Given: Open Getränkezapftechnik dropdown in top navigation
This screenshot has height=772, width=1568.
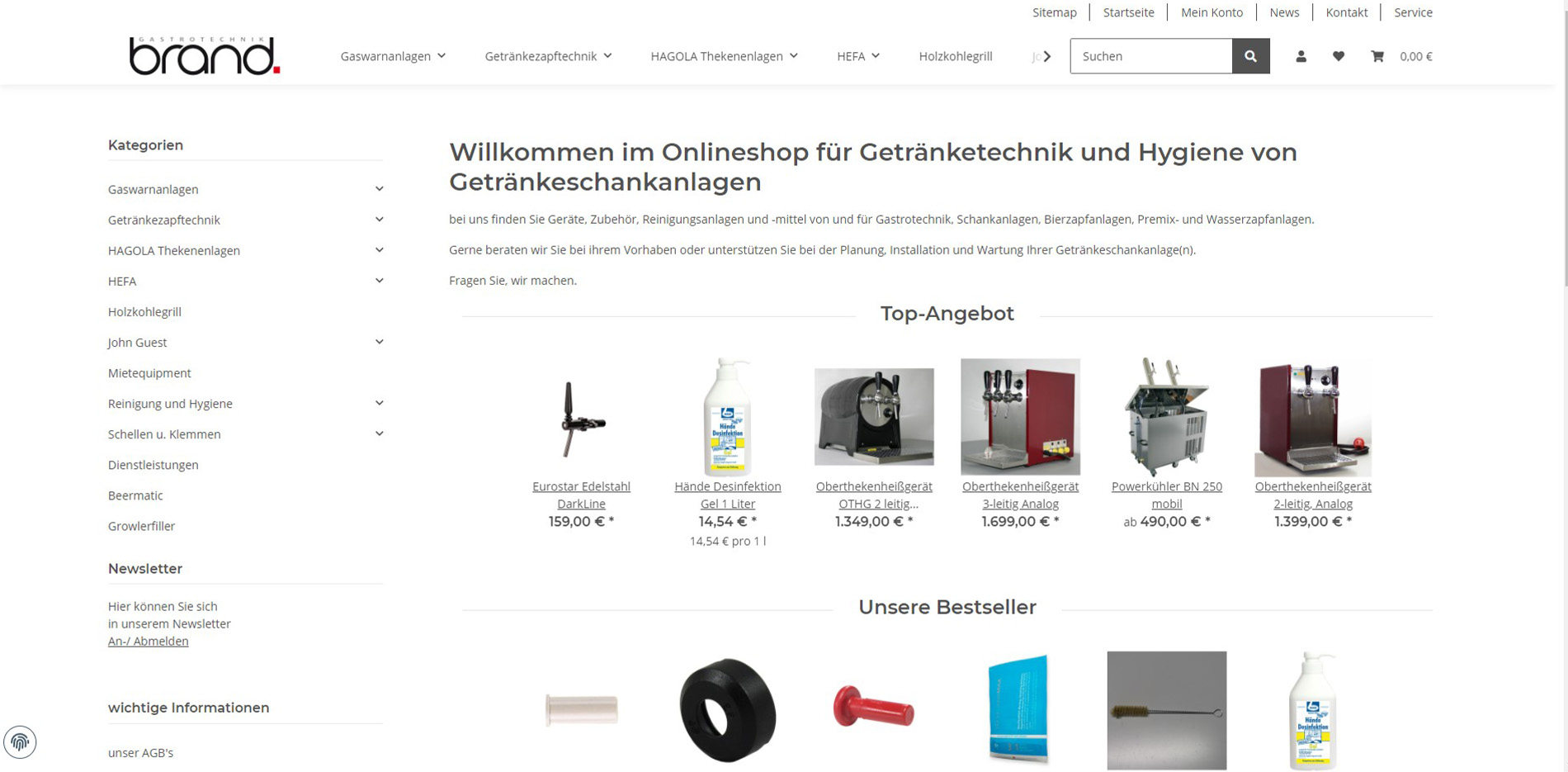Looking at the screenshot, I should pyautogui.click(x=548, y=56).
